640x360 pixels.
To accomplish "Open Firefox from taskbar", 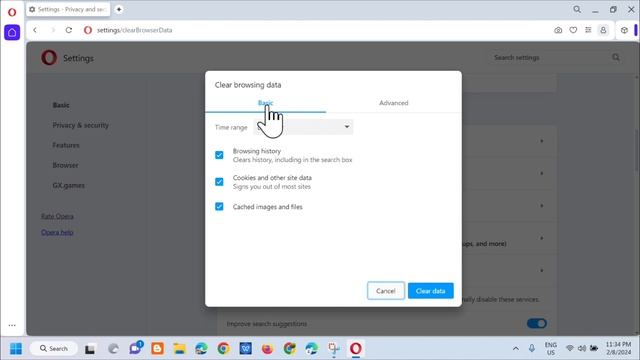I will [x=267, y=349].
